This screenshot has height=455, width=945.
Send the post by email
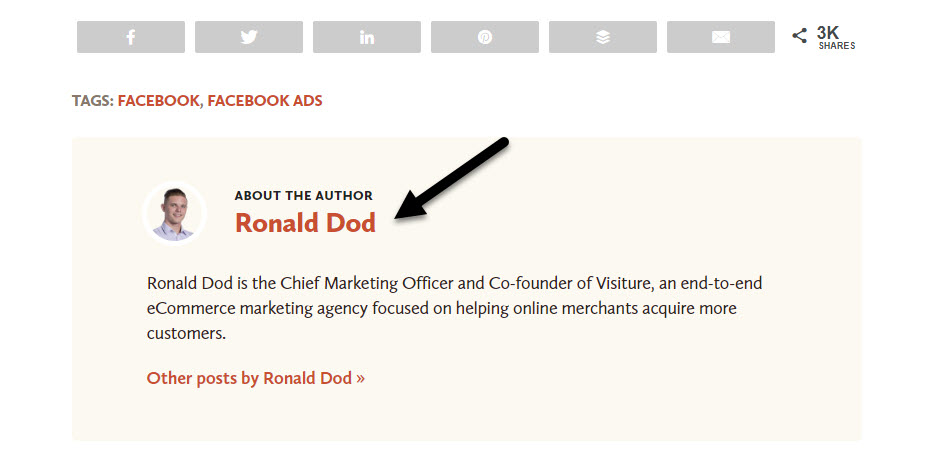click(x=721, y=37)
